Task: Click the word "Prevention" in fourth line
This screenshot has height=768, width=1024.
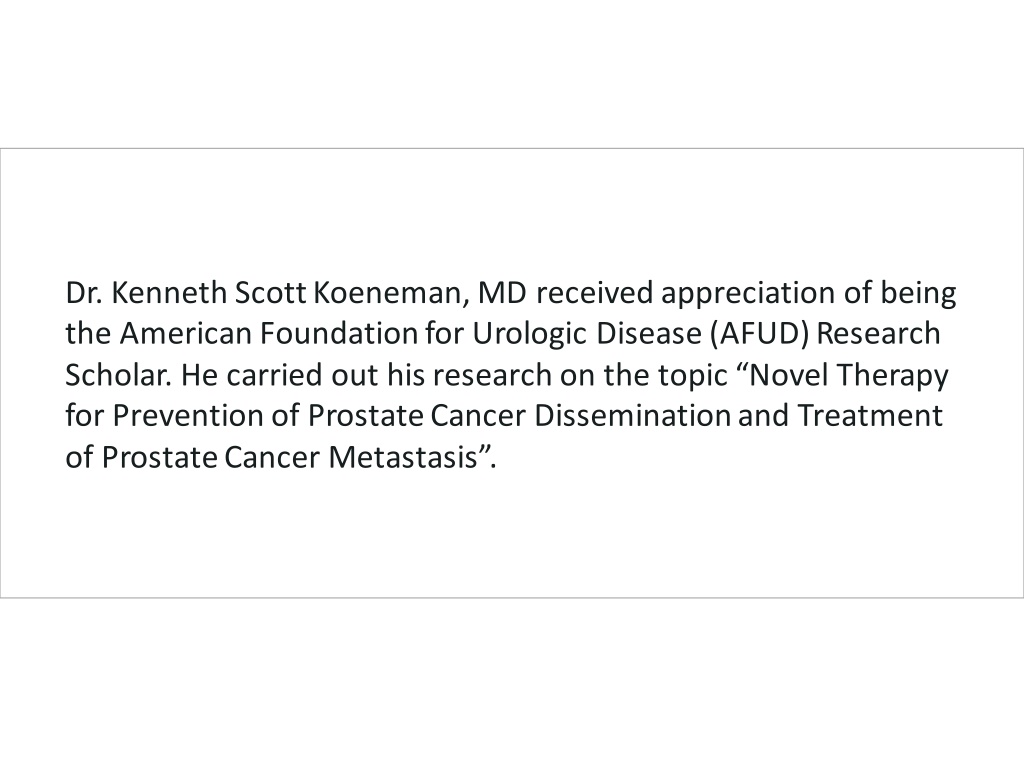Action: click(x=188, y=415)
